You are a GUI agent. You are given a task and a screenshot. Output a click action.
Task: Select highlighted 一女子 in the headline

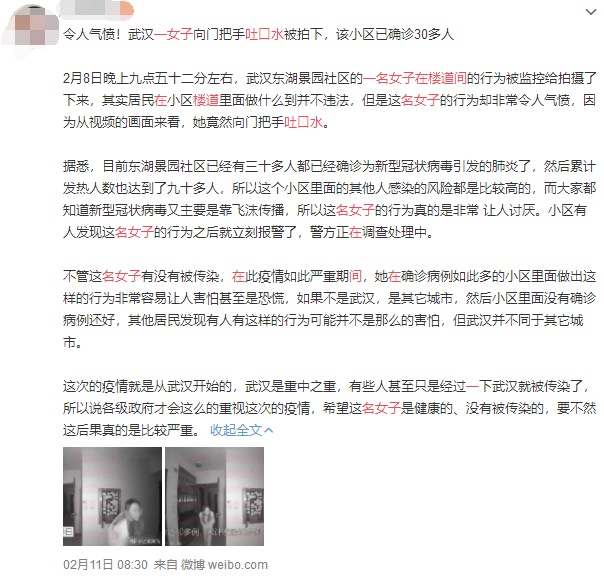pos(173,34)
